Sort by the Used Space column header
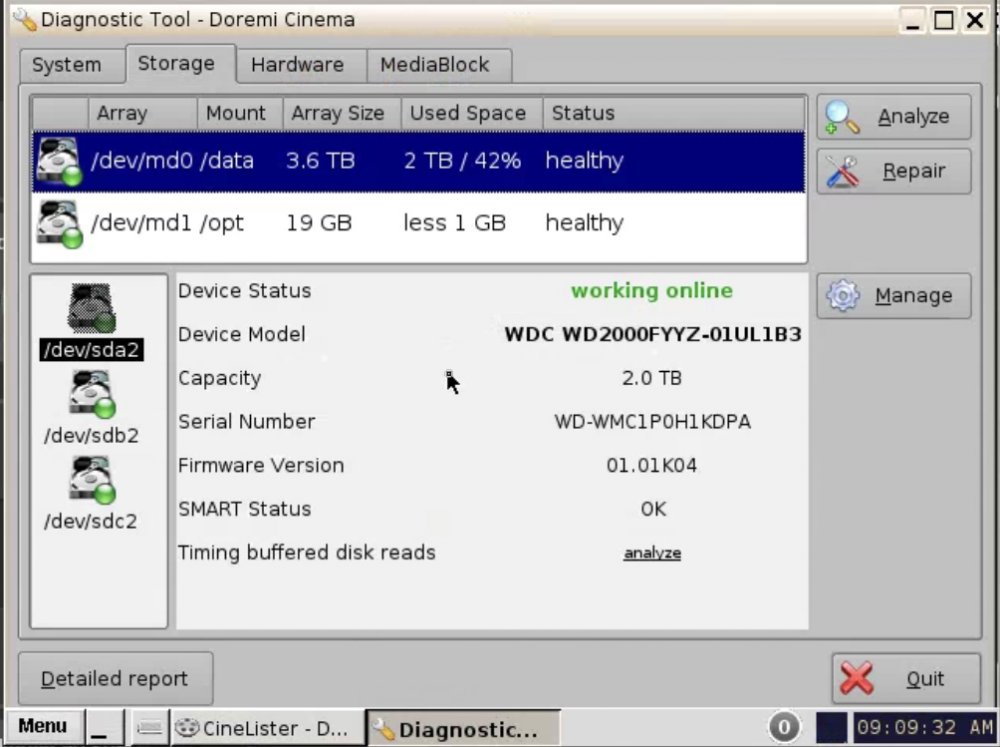Screen dimensions: 1000x747 click(467, 113)
